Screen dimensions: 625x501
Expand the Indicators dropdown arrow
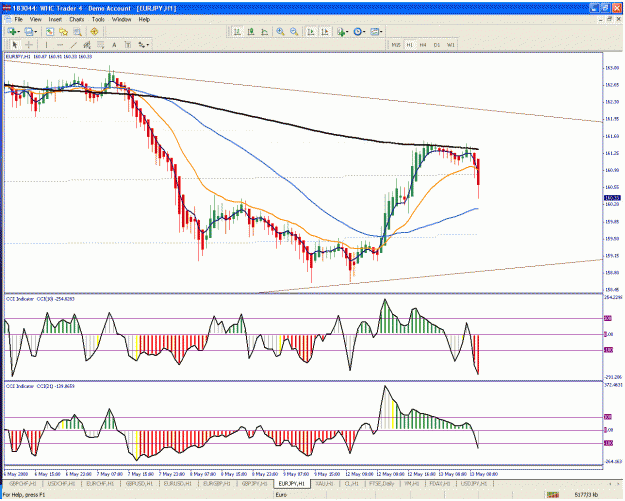tap(348, 32)
